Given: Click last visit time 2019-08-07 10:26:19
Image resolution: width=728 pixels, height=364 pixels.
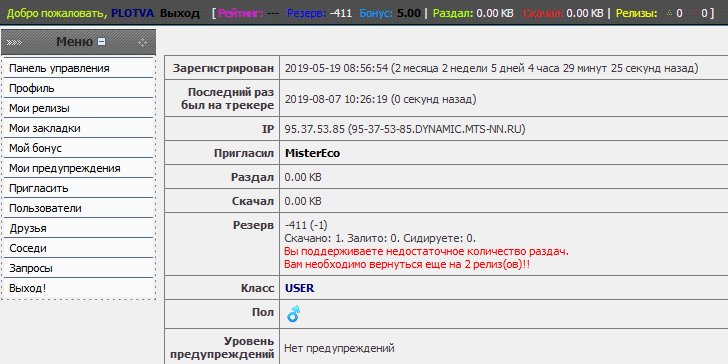Looking at the screenshot, I should tap(336, 99).
